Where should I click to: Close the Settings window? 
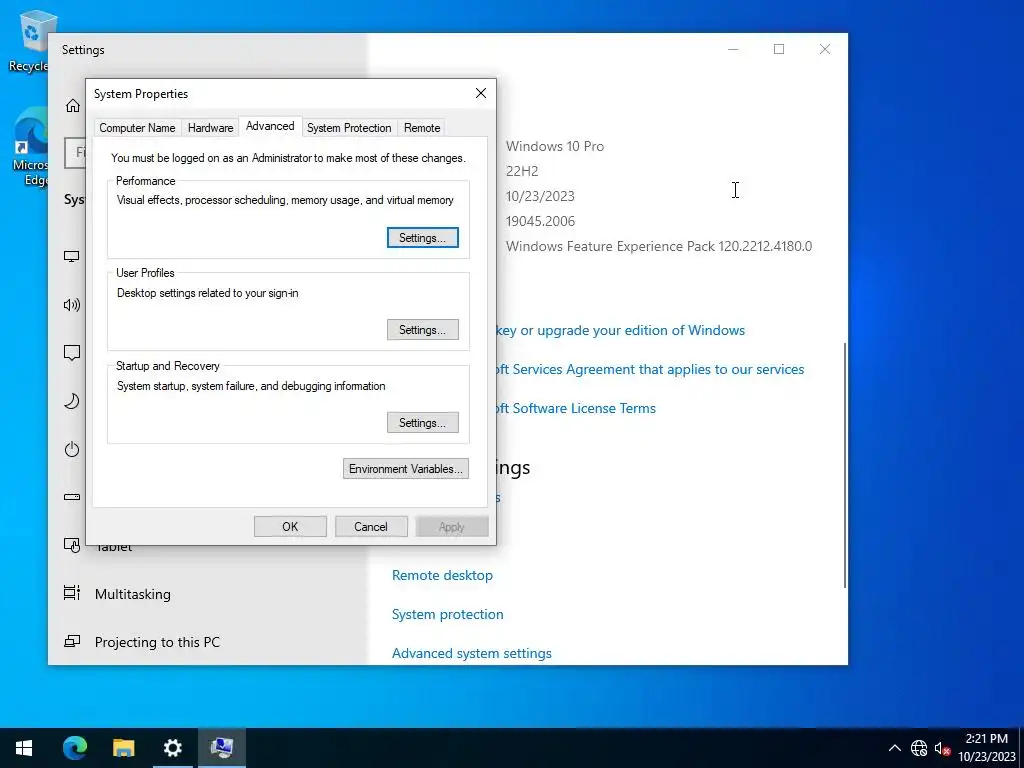click(x=825, y=50)
